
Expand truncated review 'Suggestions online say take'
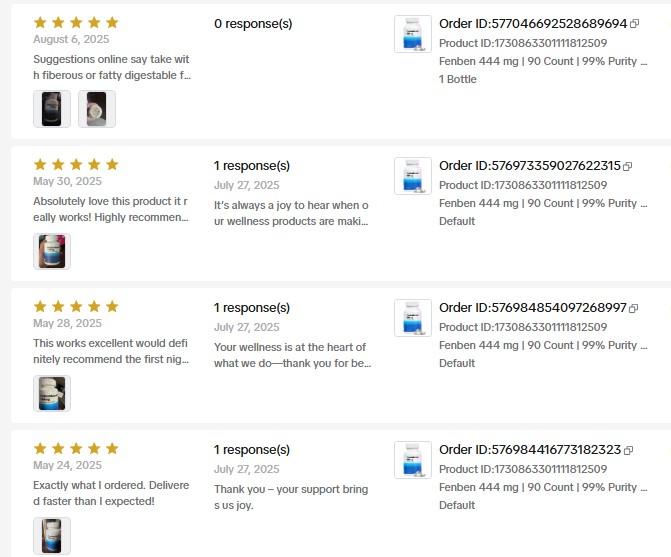[x=112, y=67]
